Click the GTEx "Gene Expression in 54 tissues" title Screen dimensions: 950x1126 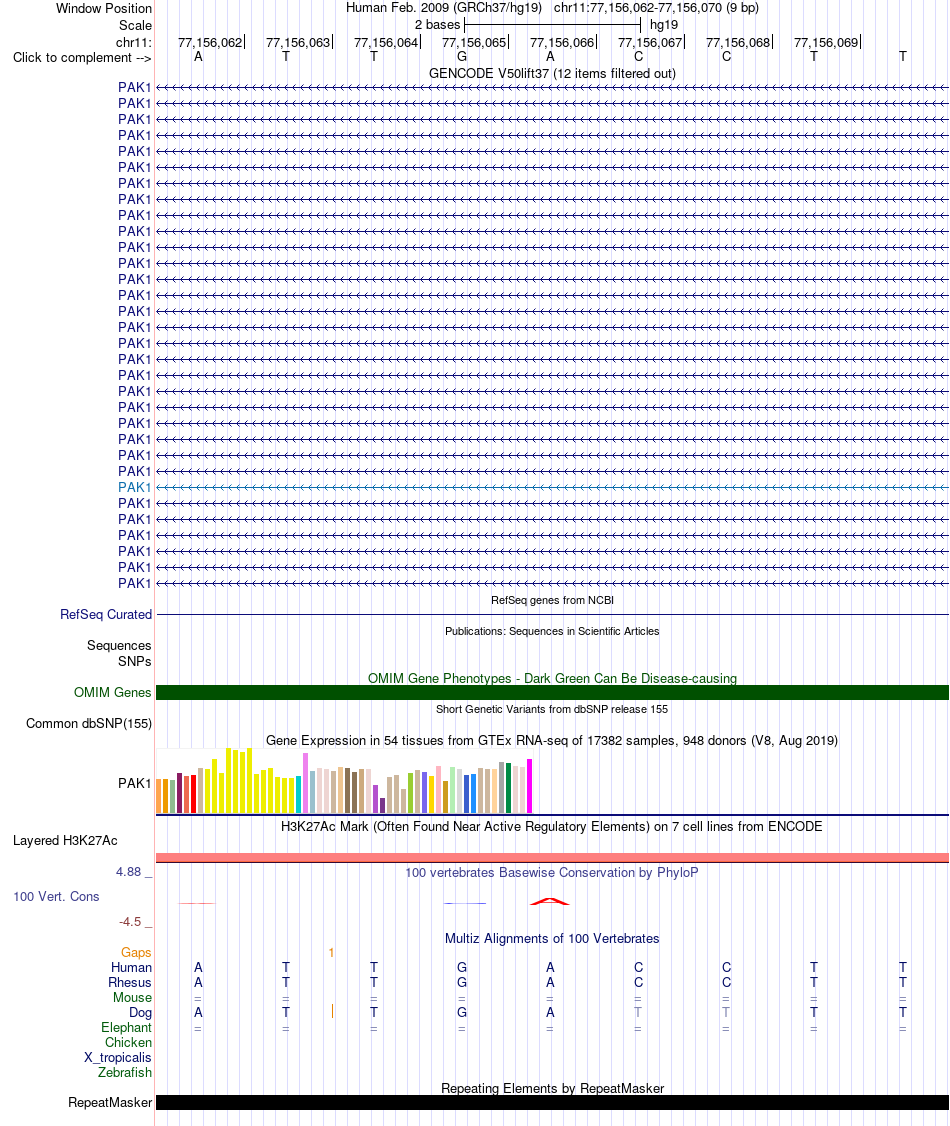coord(552,740)
